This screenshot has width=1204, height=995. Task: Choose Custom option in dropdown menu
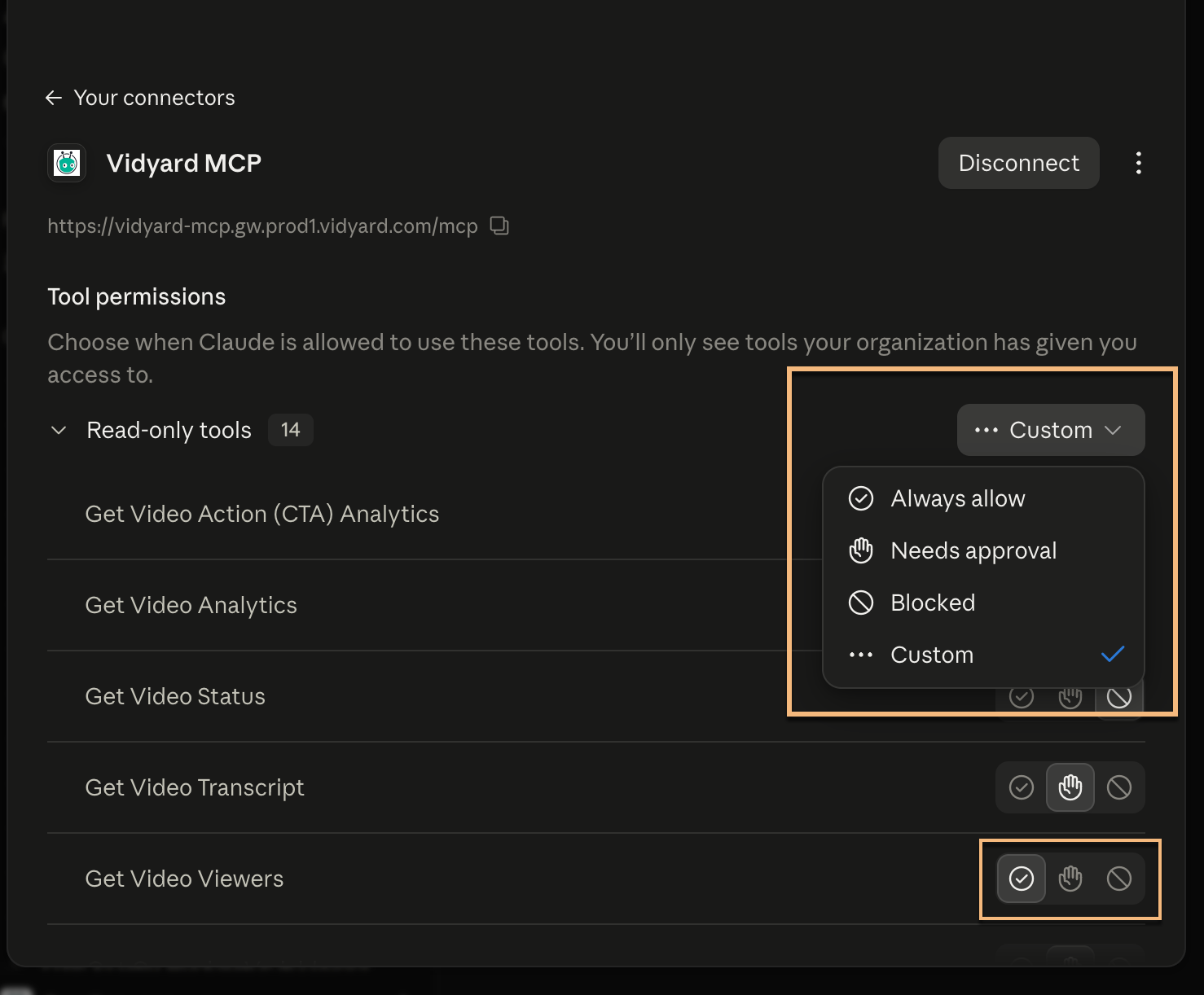tap(983, 655)
